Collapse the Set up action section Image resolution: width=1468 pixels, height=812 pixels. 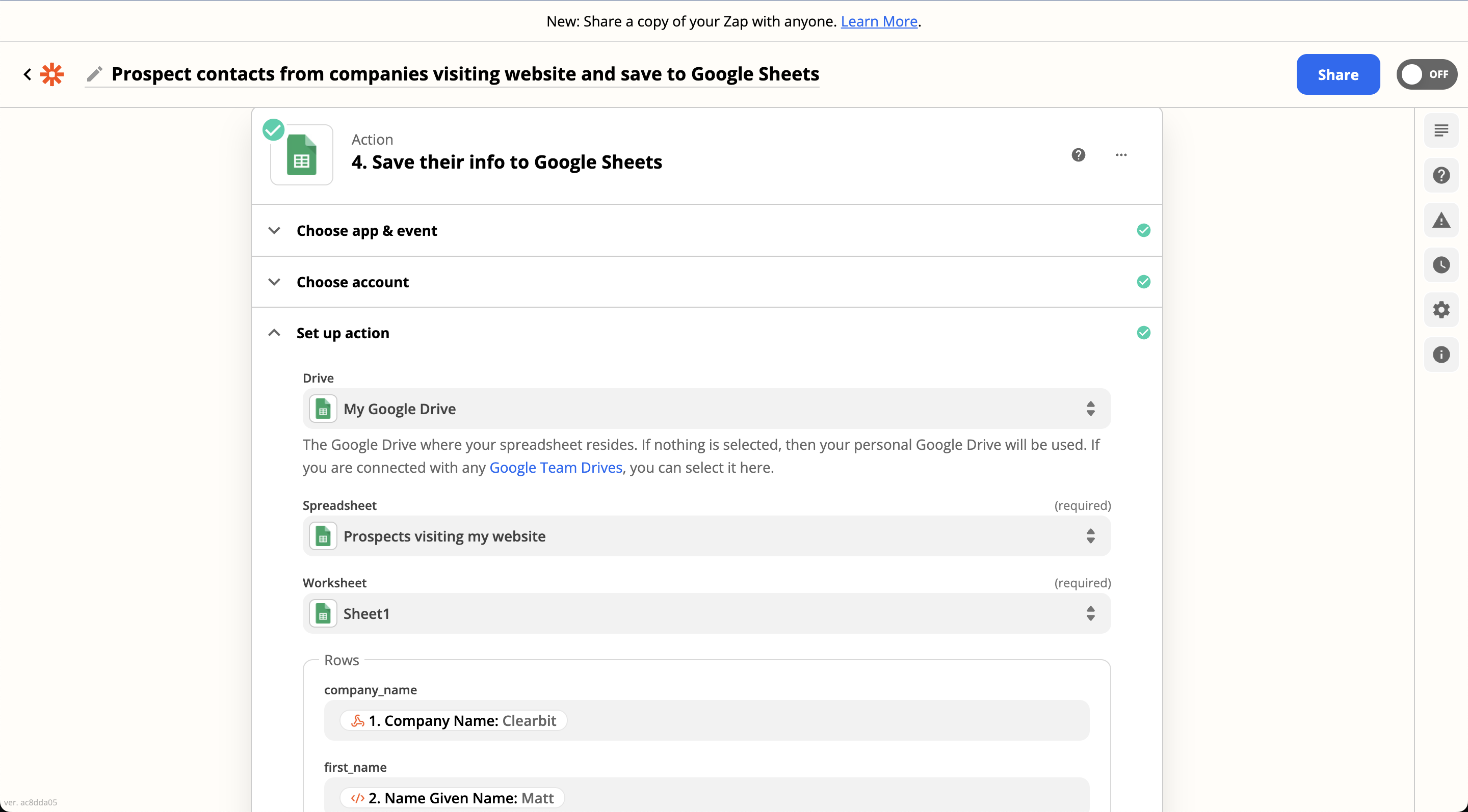[706, 333]
